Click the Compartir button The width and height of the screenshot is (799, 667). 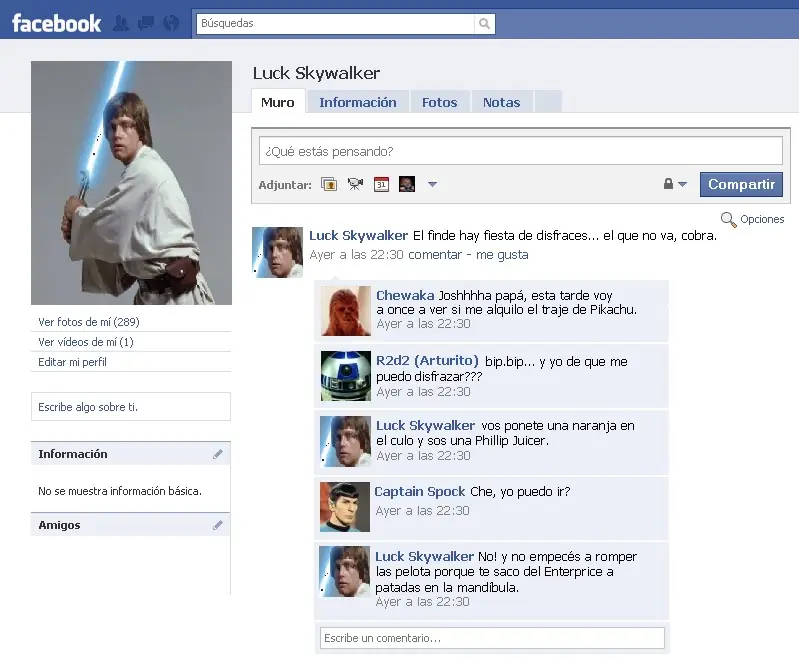coord(741,184)
